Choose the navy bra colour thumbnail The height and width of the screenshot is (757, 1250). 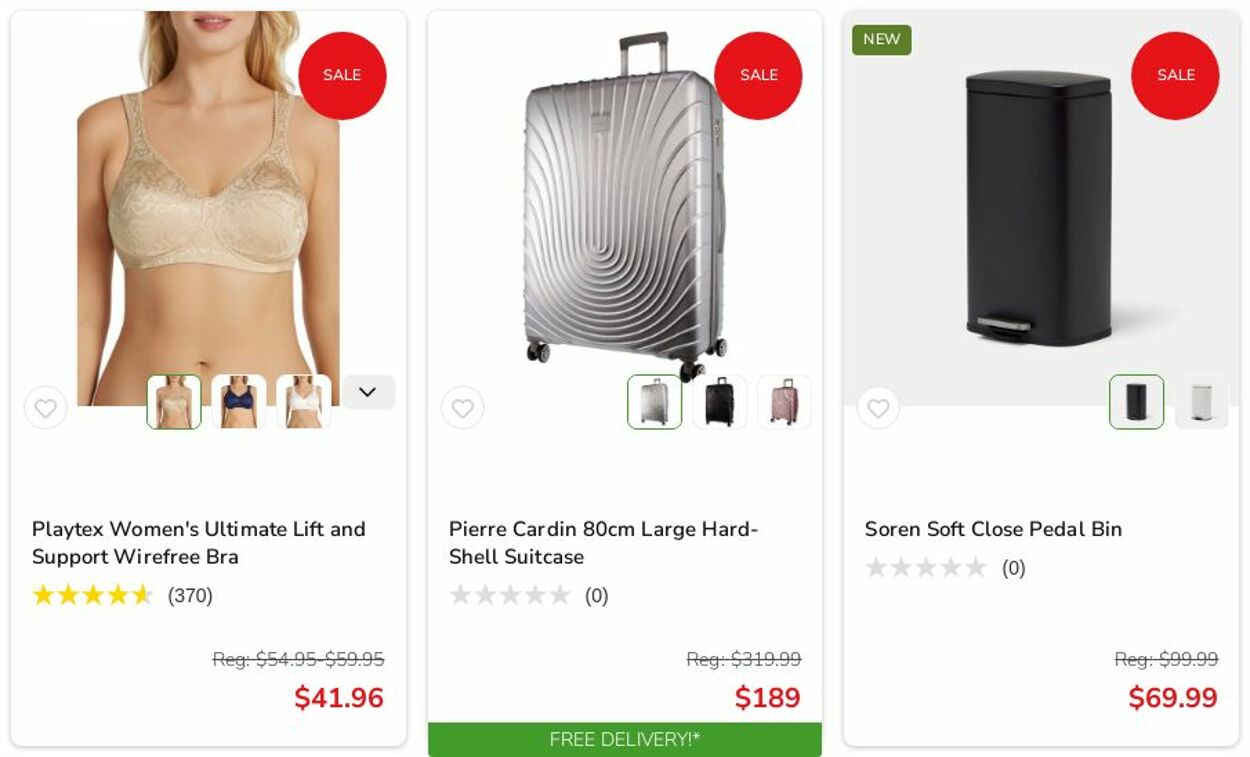239,402
